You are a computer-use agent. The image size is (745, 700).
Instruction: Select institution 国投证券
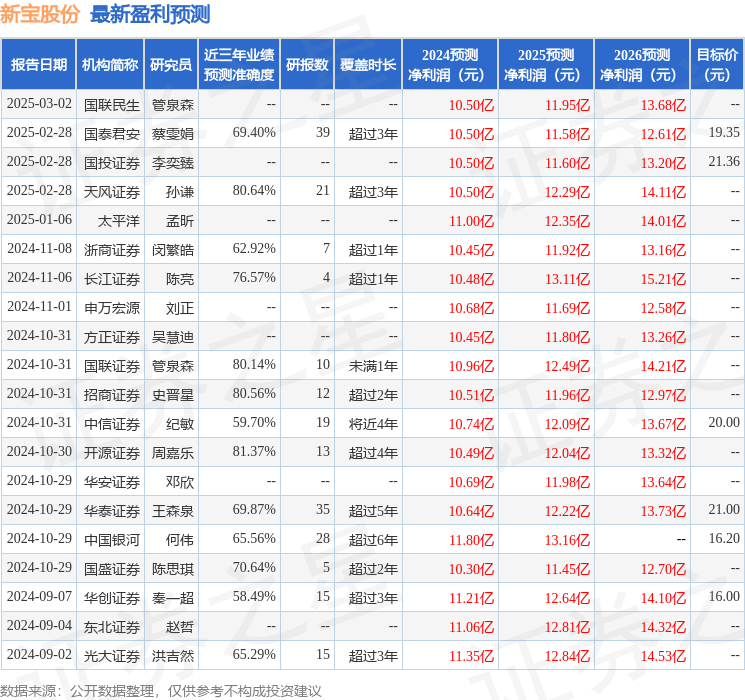coord(112,163)
